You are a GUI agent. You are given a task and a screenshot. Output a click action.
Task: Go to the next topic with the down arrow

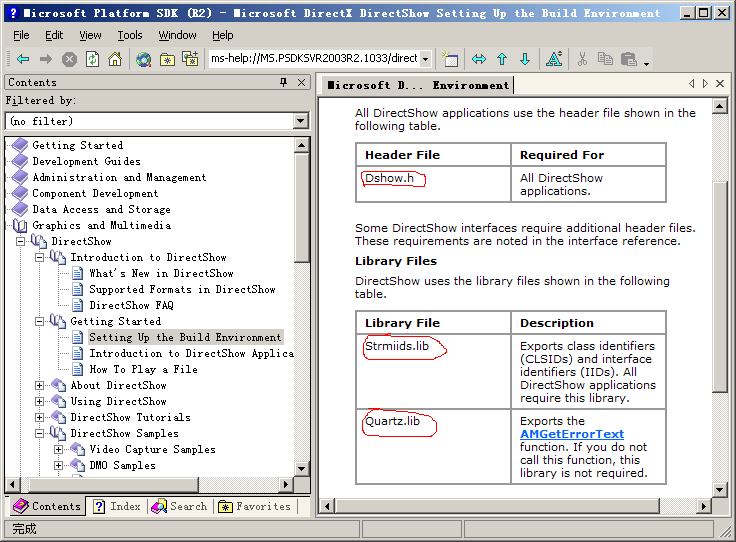pyautogui.click(x=525, y=59)
